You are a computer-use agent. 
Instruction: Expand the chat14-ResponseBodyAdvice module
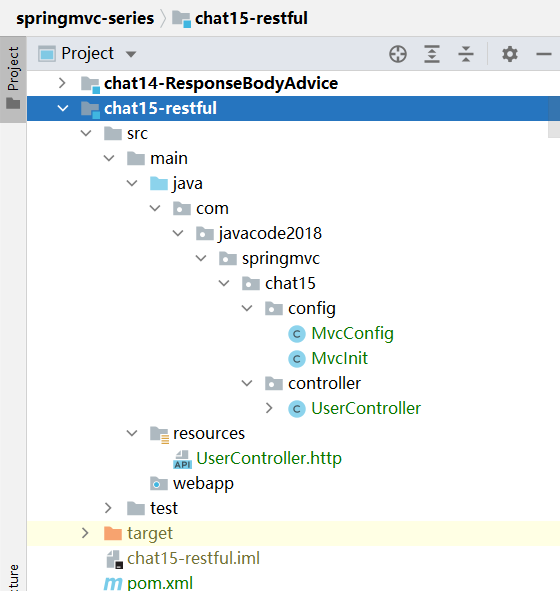pos(63,83)
